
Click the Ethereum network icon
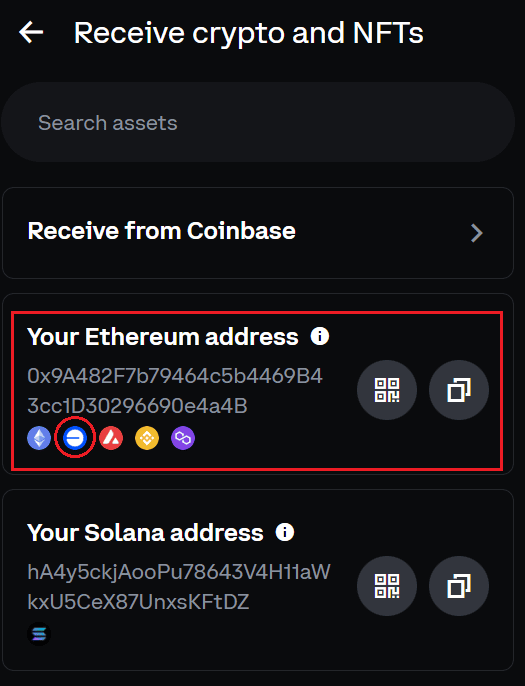click(x=39, y=438)
